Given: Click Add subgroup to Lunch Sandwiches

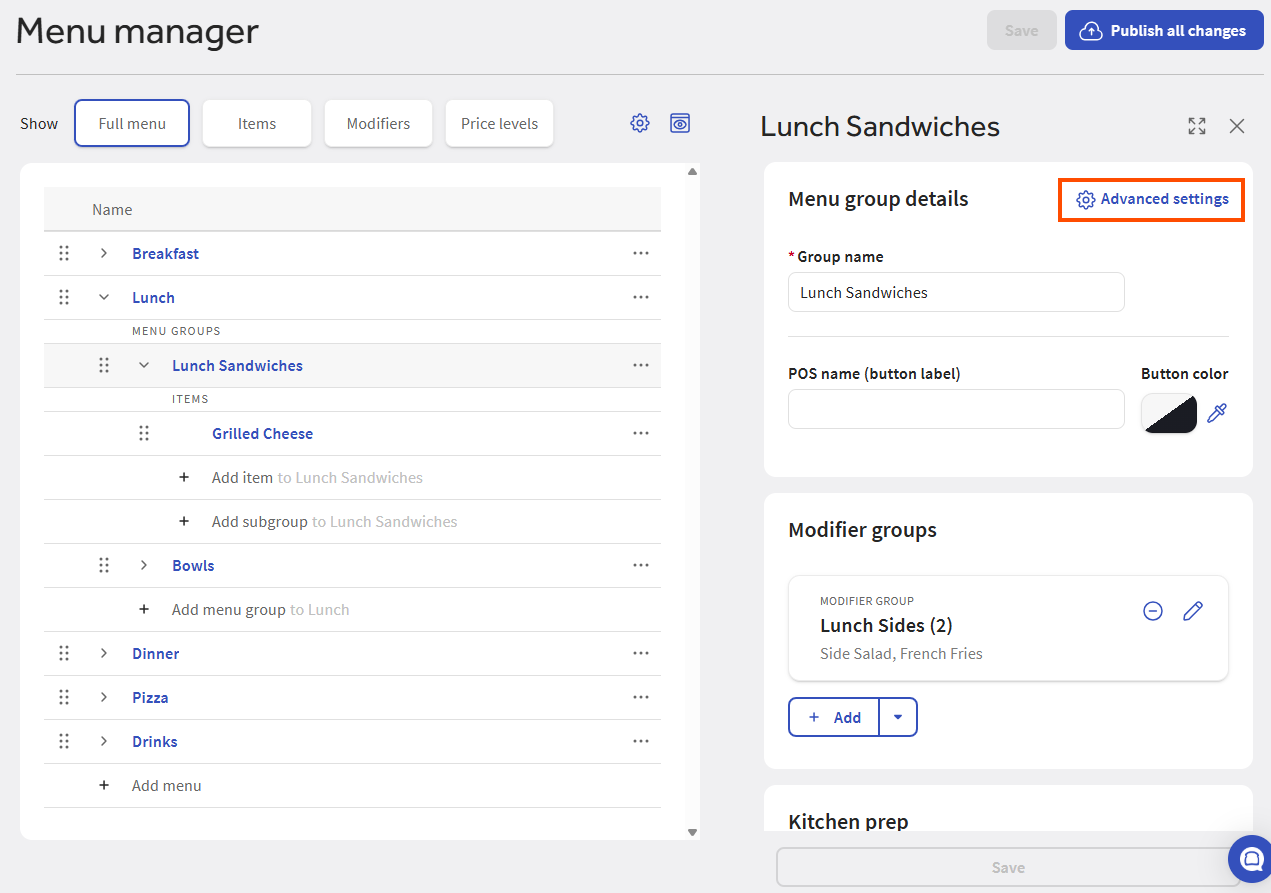Looking at the screenshot, I should [334, 521].
